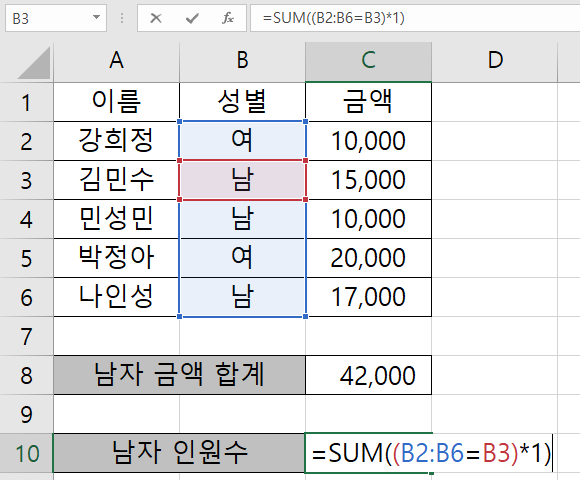Viewport: 580px width, 480px height.
Task: Click empty cell D1
Action: [495, 102]
